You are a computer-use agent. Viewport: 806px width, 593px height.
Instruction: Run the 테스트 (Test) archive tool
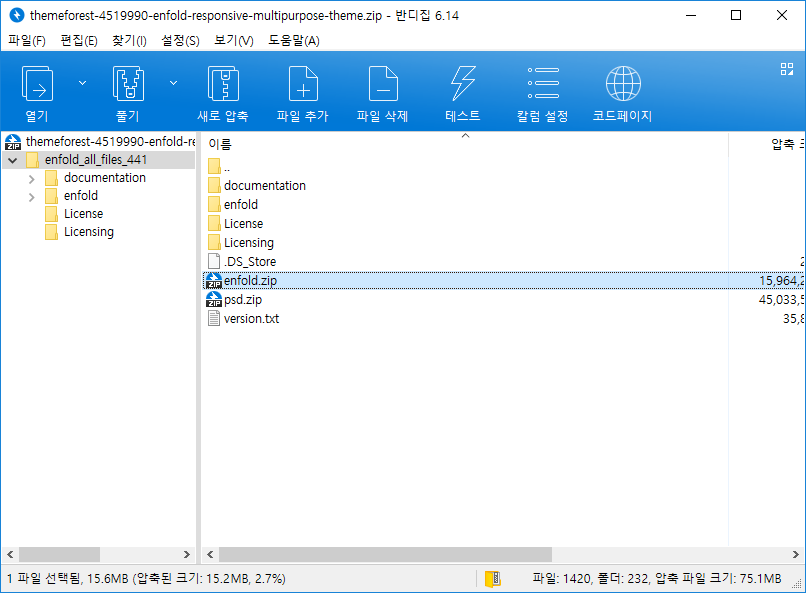click(463, 85)
